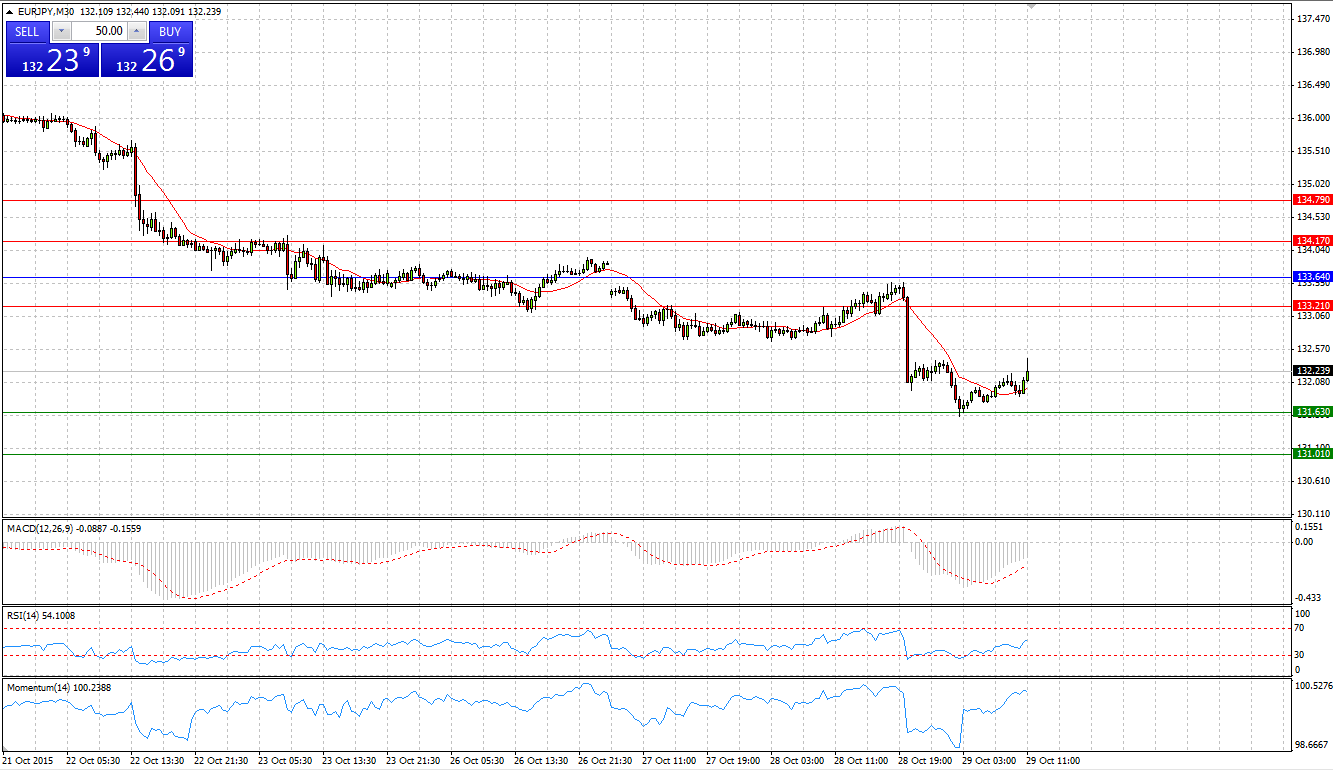This screenshot has height=771, width=1333.
Task: Click the 21 Oct 2015 date label
Action: [x=27, y=761]
